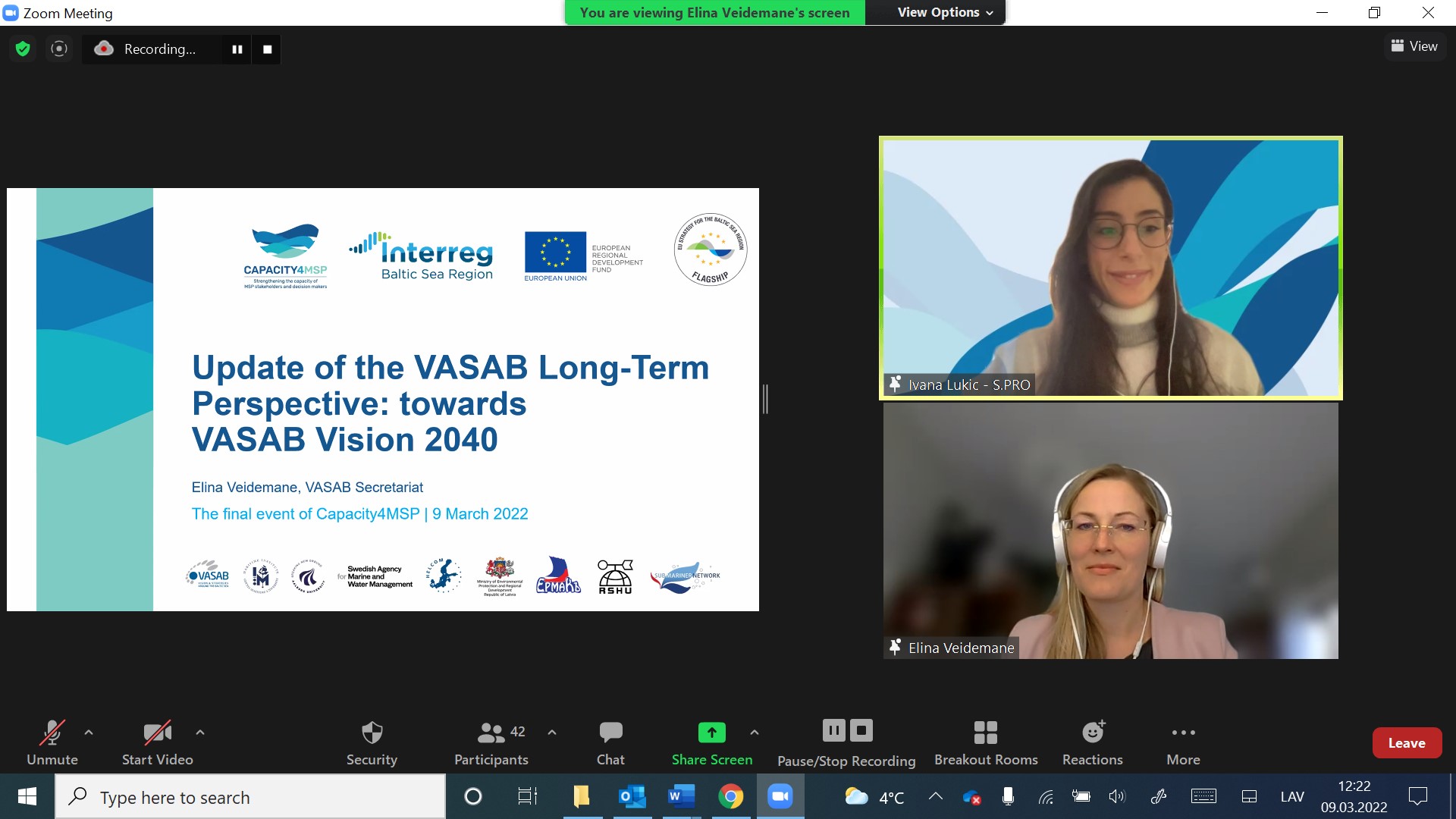1456x819 pixels.
Task: Open the Chat panel
Action: pyautogui.click(x=610, y=733)
